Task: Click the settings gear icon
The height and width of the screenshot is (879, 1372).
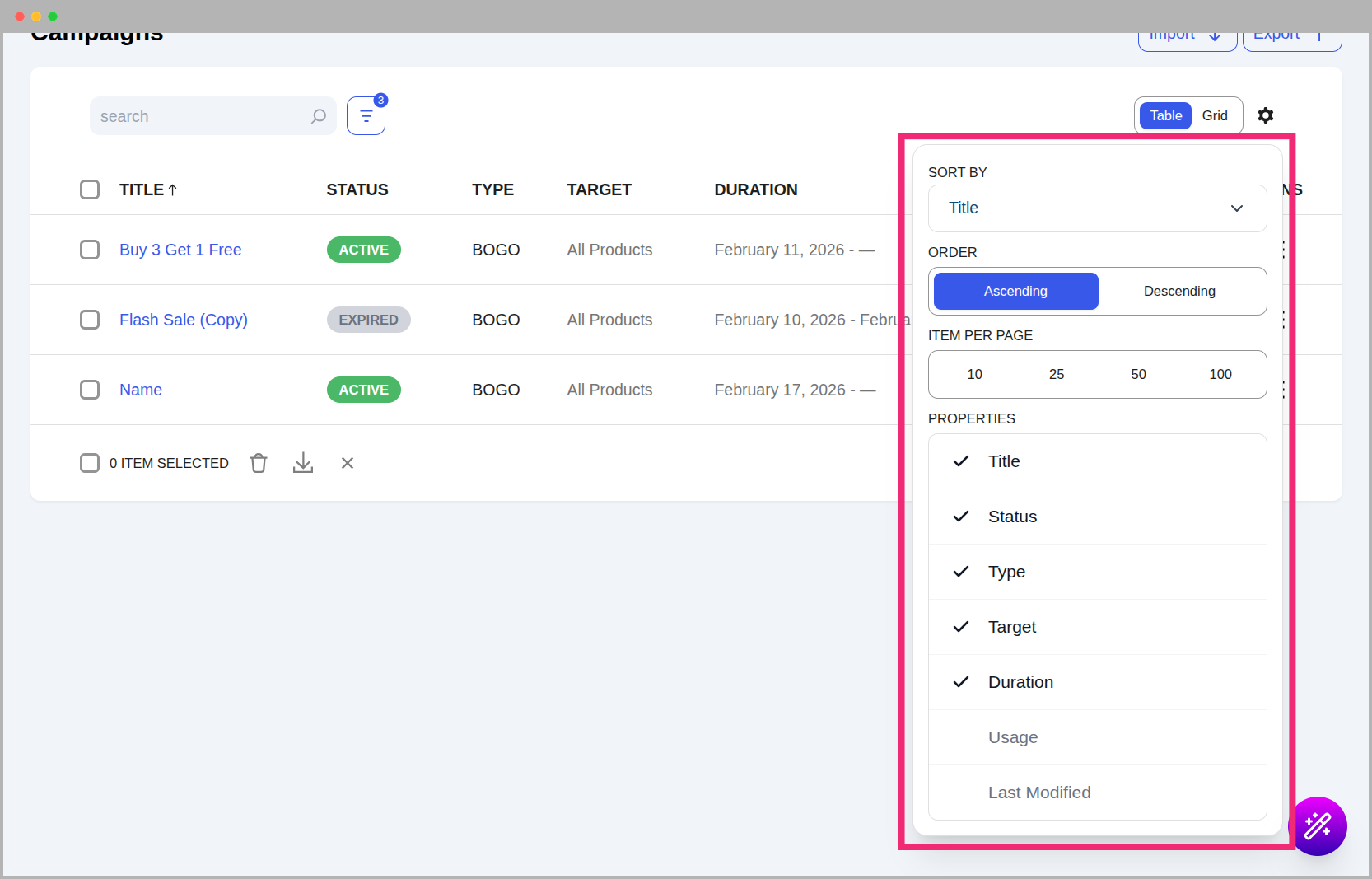Action: point(1265,115)
